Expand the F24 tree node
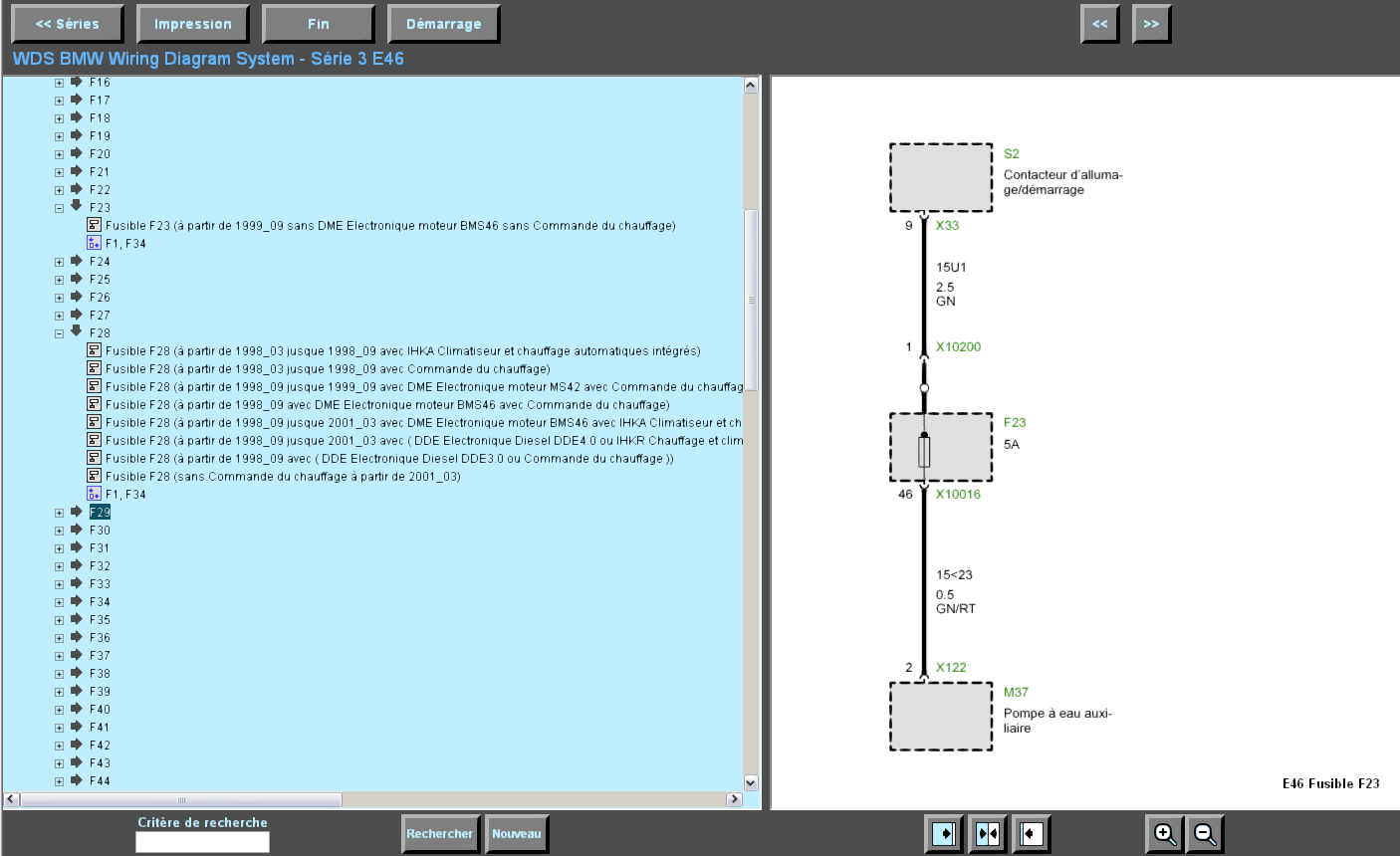Image resolution: width=1400 pixels, height=856 pixels. click(60, 262)
